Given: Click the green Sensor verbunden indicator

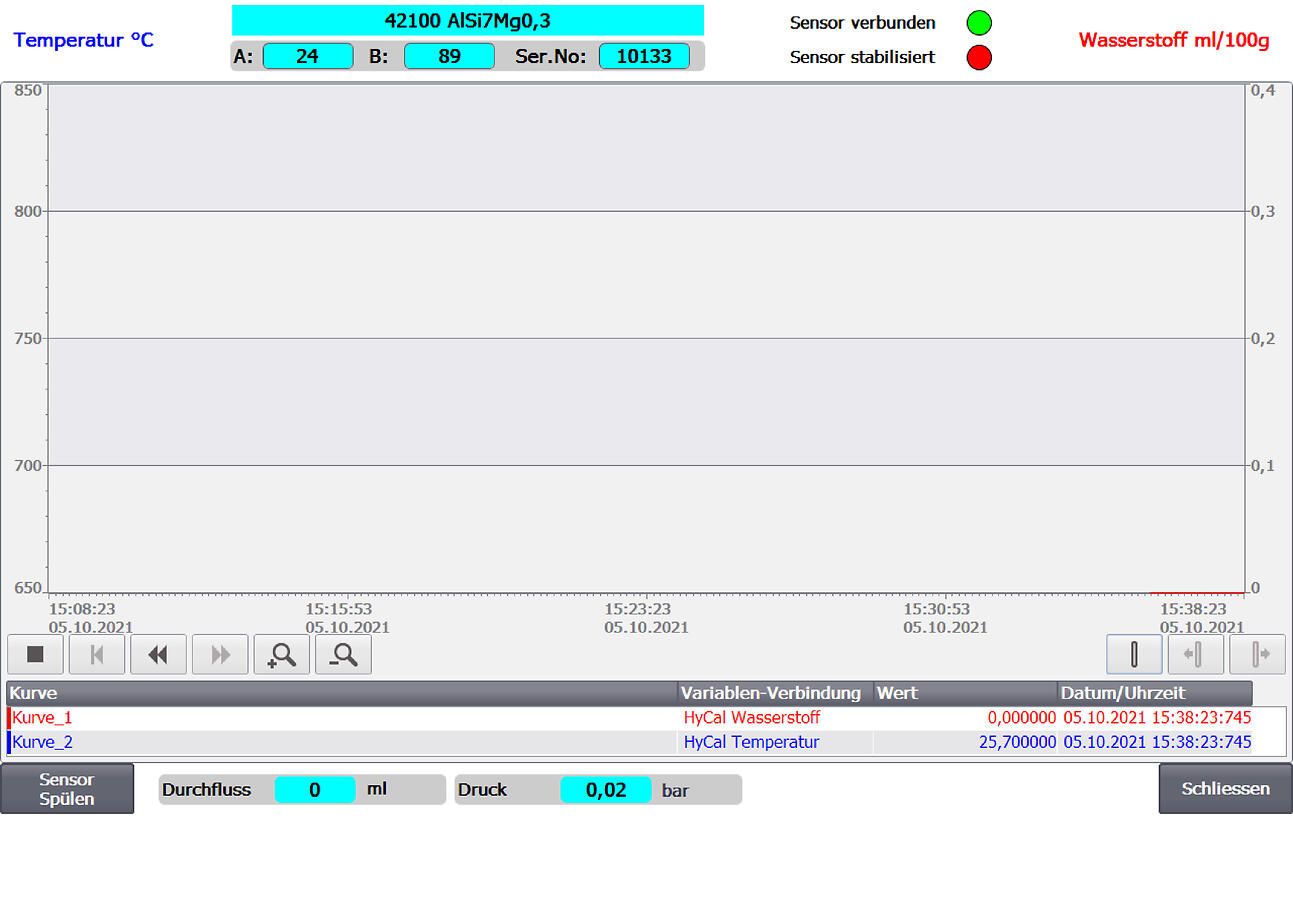Looking at the screenshot, I should [979, 23].
